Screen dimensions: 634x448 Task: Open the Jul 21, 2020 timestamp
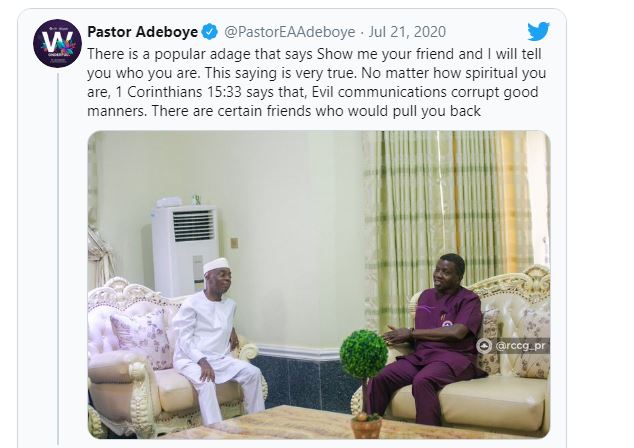point(407,32)
